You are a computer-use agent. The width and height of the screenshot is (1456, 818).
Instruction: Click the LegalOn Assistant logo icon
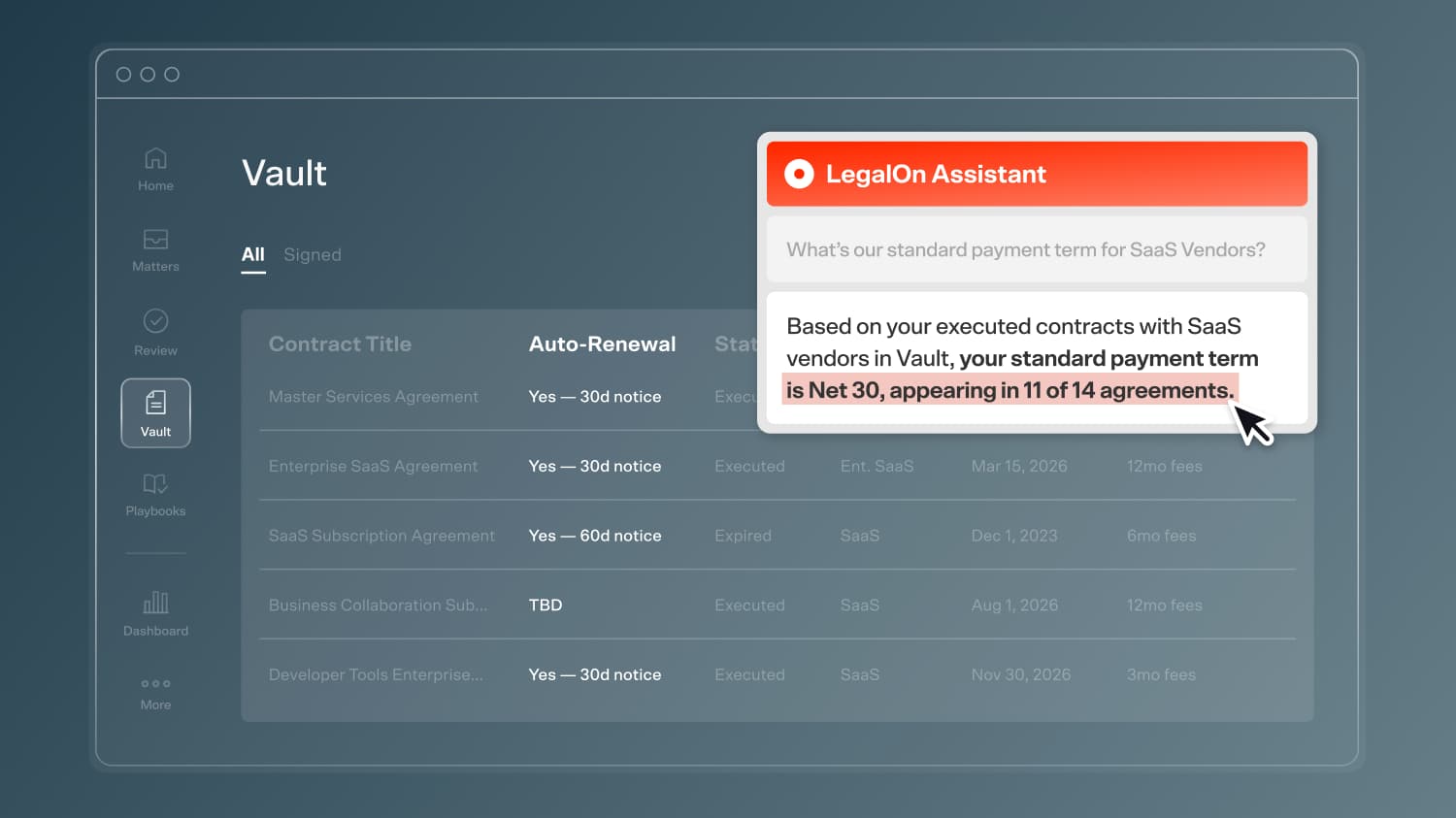point(799,174)
